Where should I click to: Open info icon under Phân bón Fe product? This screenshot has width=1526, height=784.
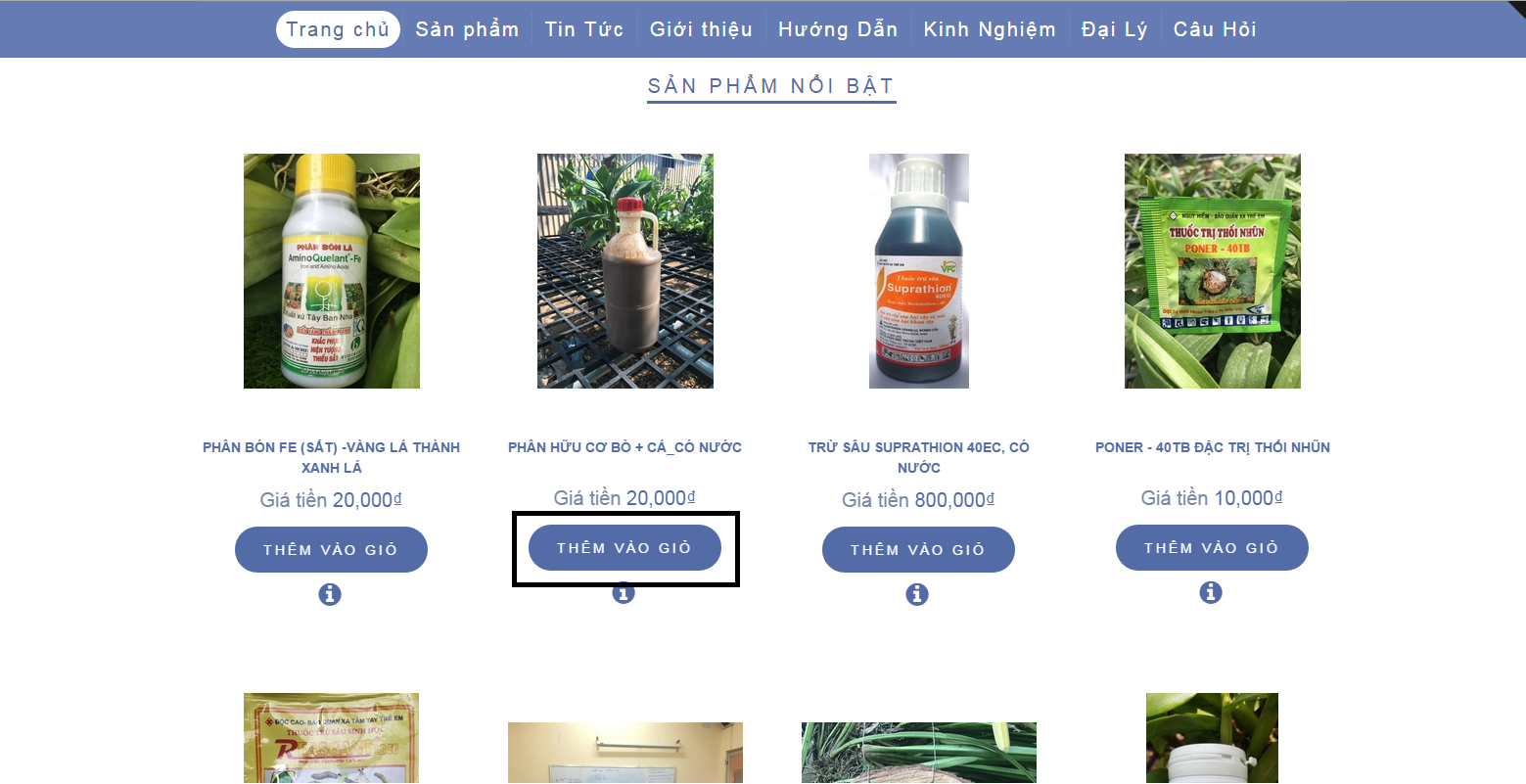pyautogui.click(x=330, y=594)
